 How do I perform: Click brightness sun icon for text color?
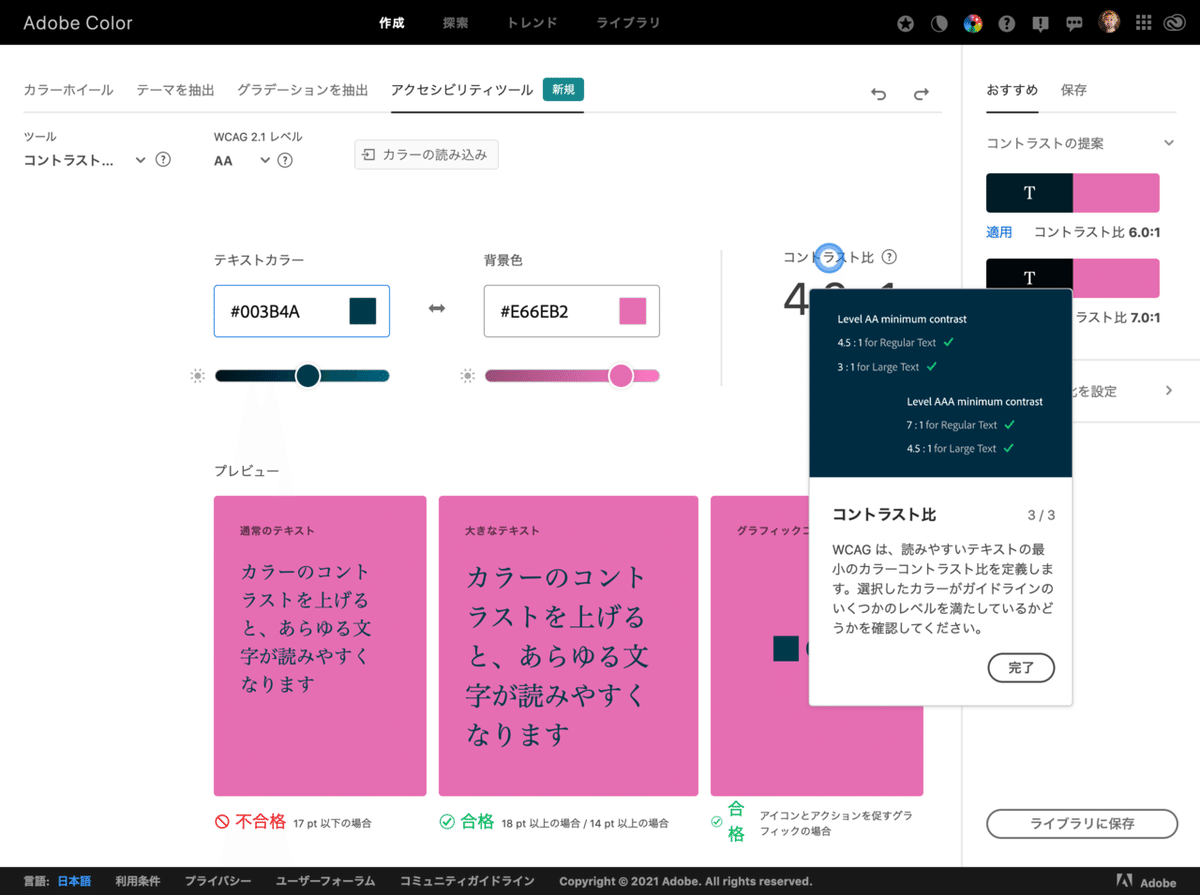[x=197, y=376]
